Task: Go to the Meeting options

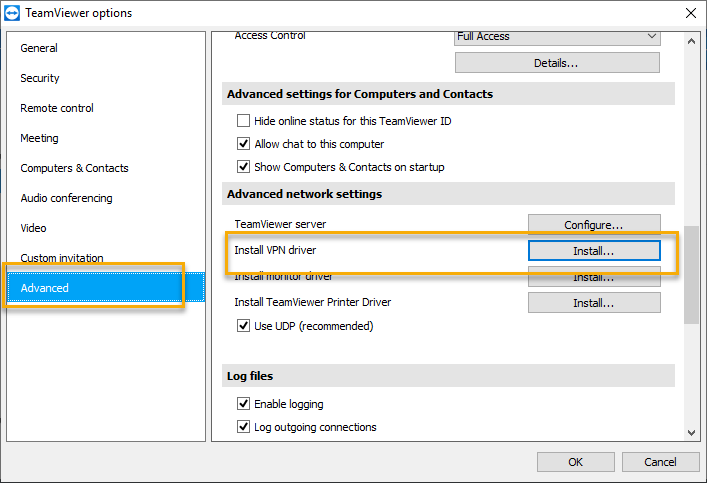Action: coord(39,138)
